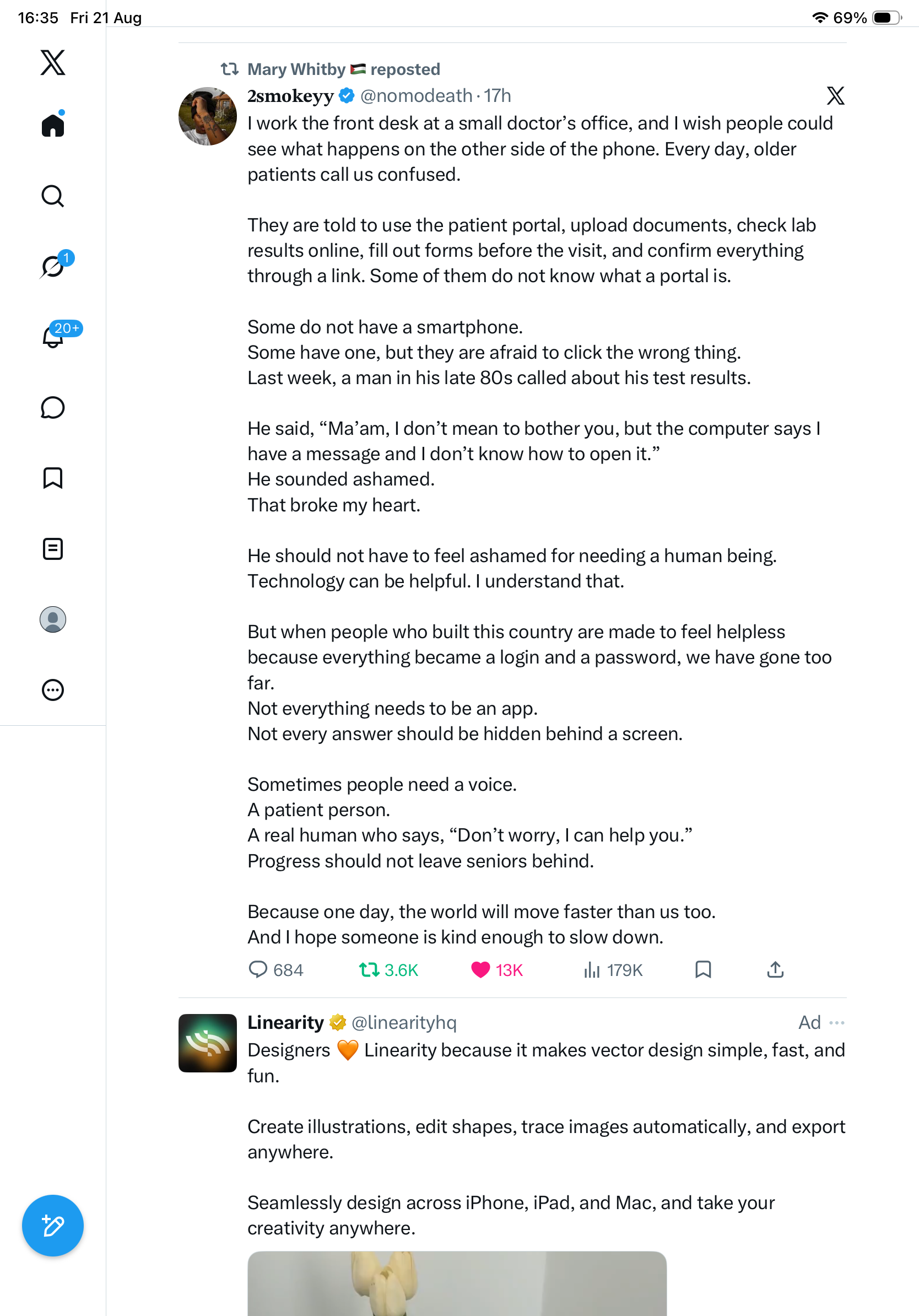The width and height of the screenshot is (919, 1316).
Task: Toggle the repost showing 3.6K
Action: click(388, 970)
